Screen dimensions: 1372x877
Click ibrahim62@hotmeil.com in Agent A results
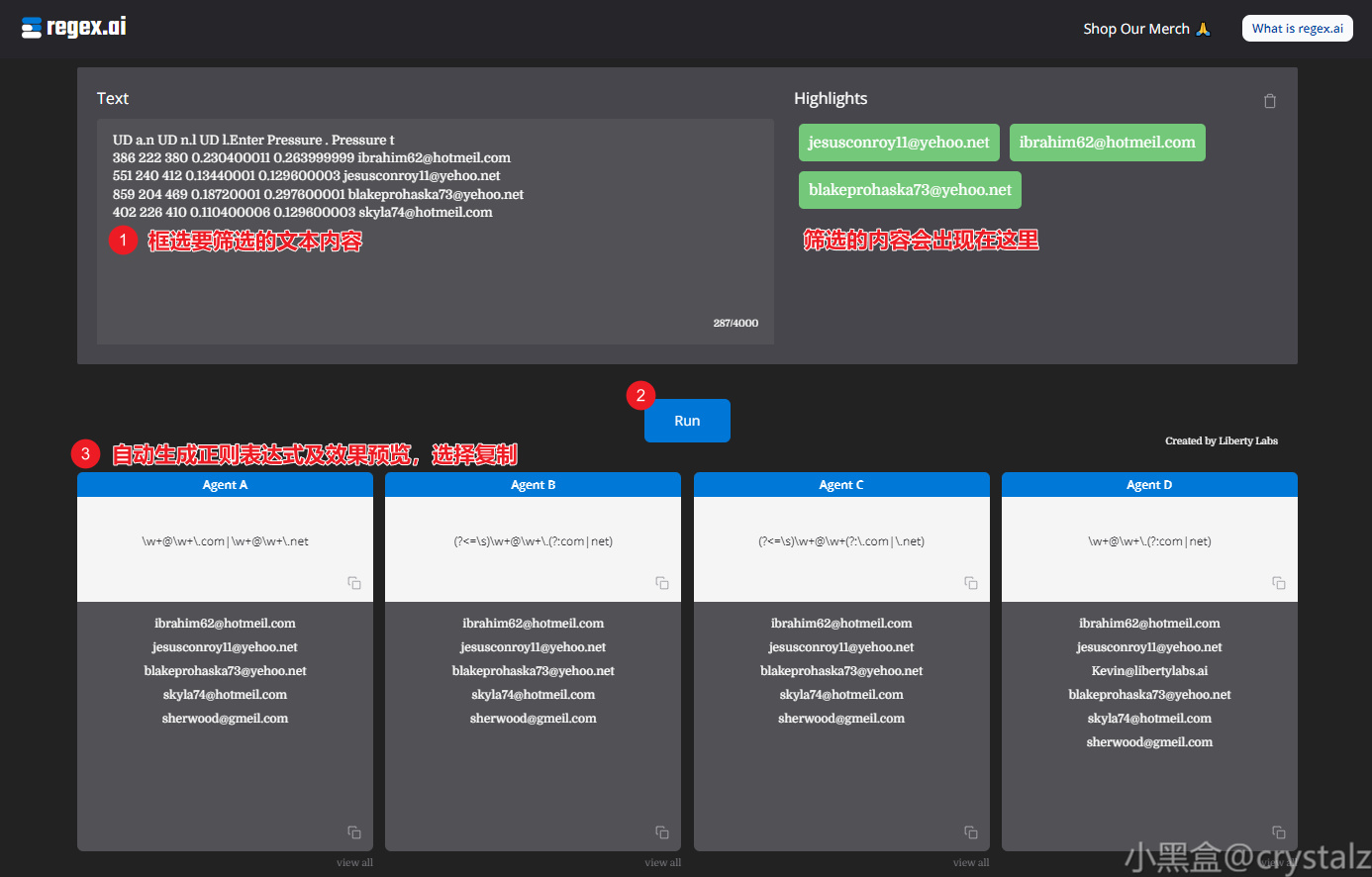(225, 624)
